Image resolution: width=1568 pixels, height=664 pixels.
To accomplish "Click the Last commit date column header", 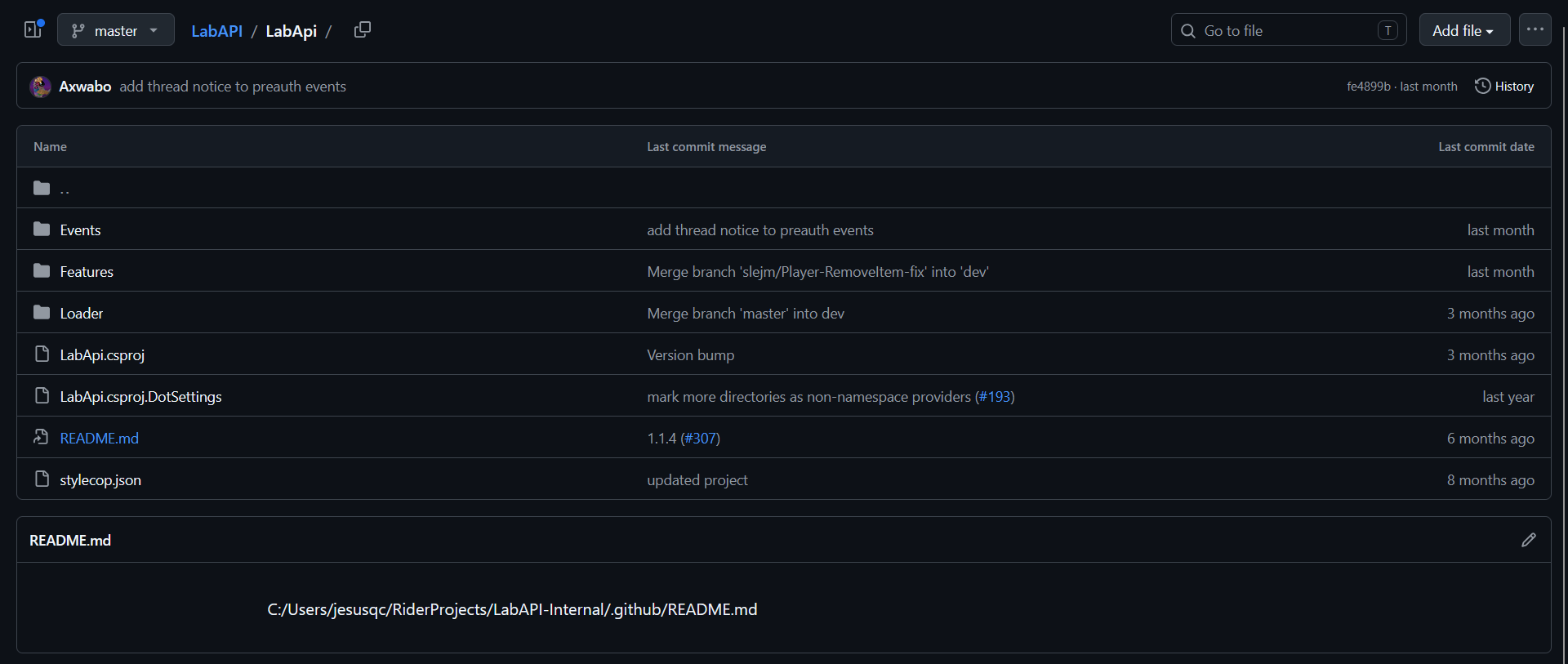I will 1486,147.
